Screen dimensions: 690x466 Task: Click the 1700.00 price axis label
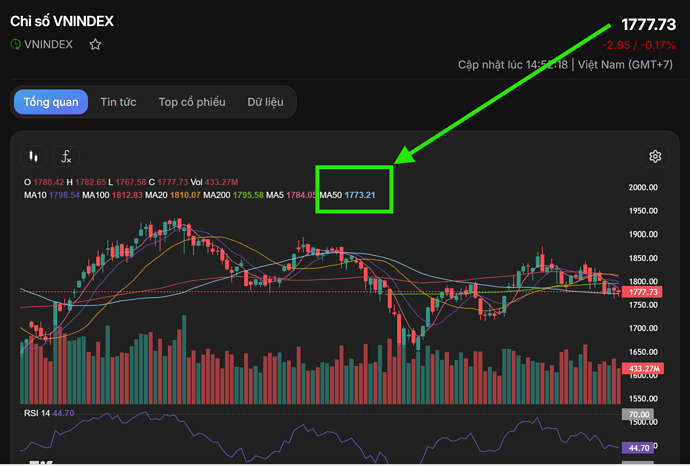(x=643, y=328)
